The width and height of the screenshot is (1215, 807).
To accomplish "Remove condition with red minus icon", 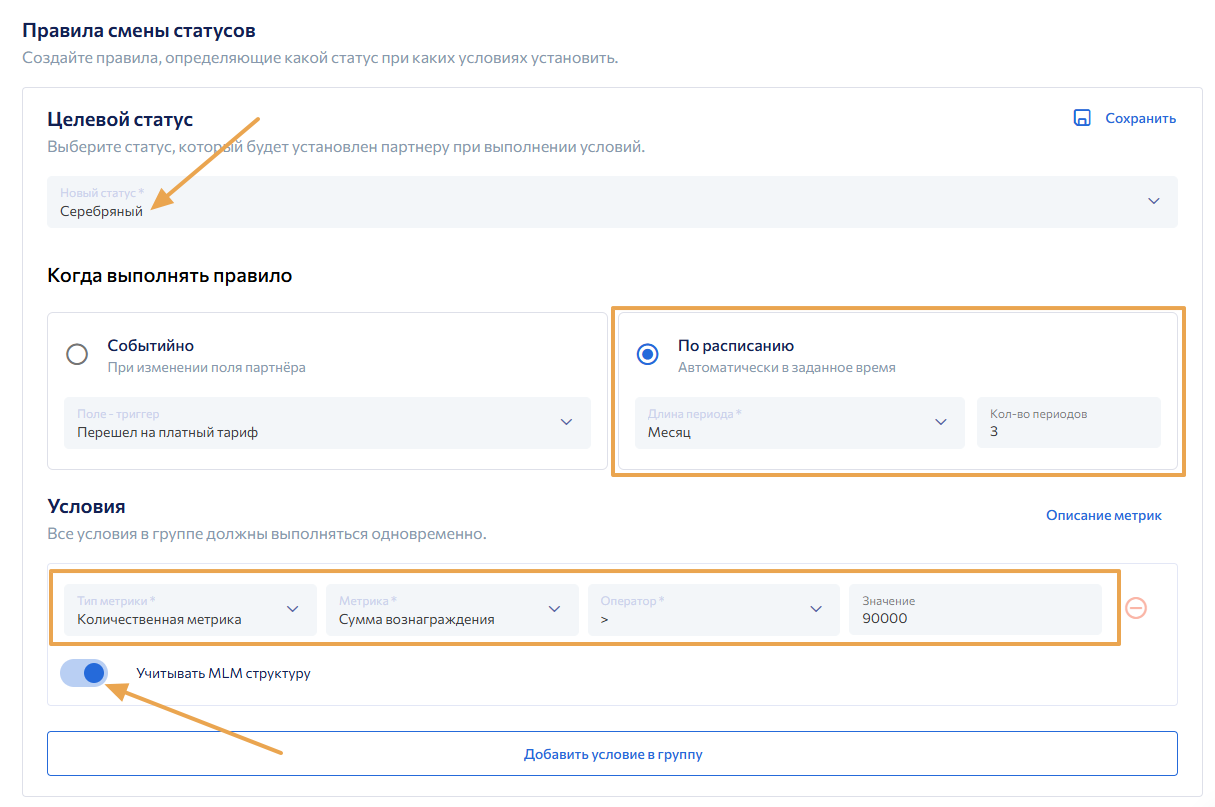I will 1136,608.
